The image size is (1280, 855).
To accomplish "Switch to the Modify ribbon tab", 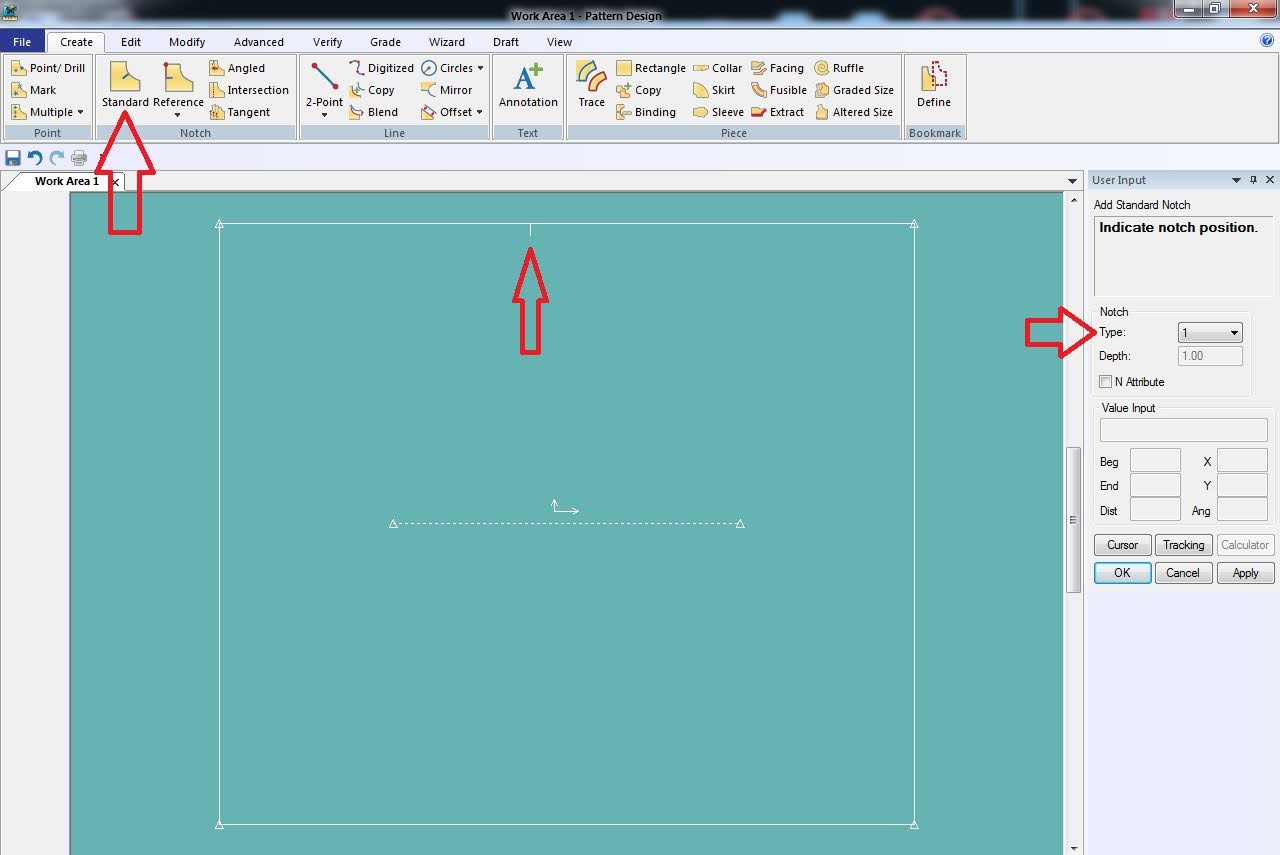I will coord(187,42).
